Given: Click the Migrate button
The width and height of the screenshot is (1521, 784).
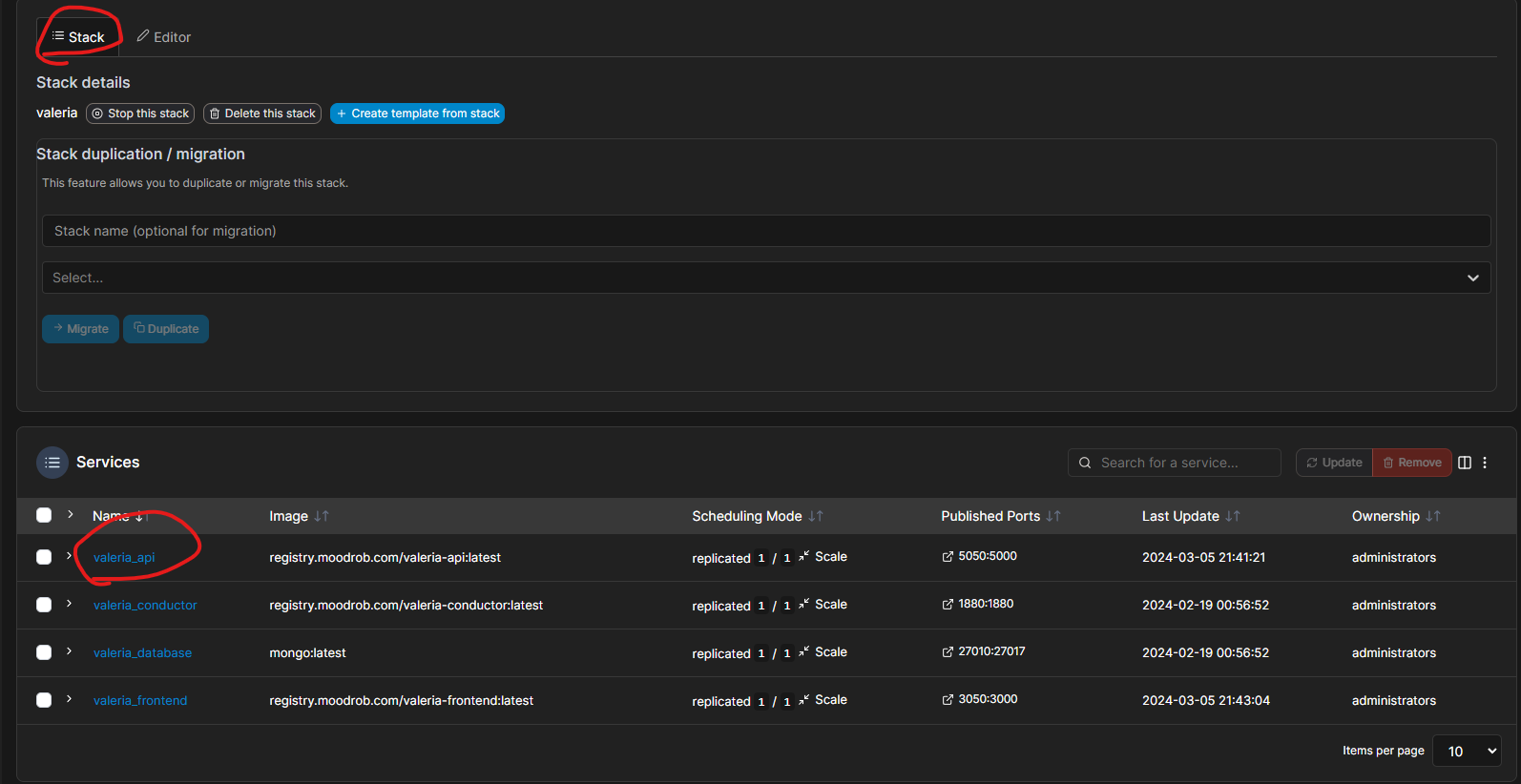Looking at the screenshot, I should point(80,329).
